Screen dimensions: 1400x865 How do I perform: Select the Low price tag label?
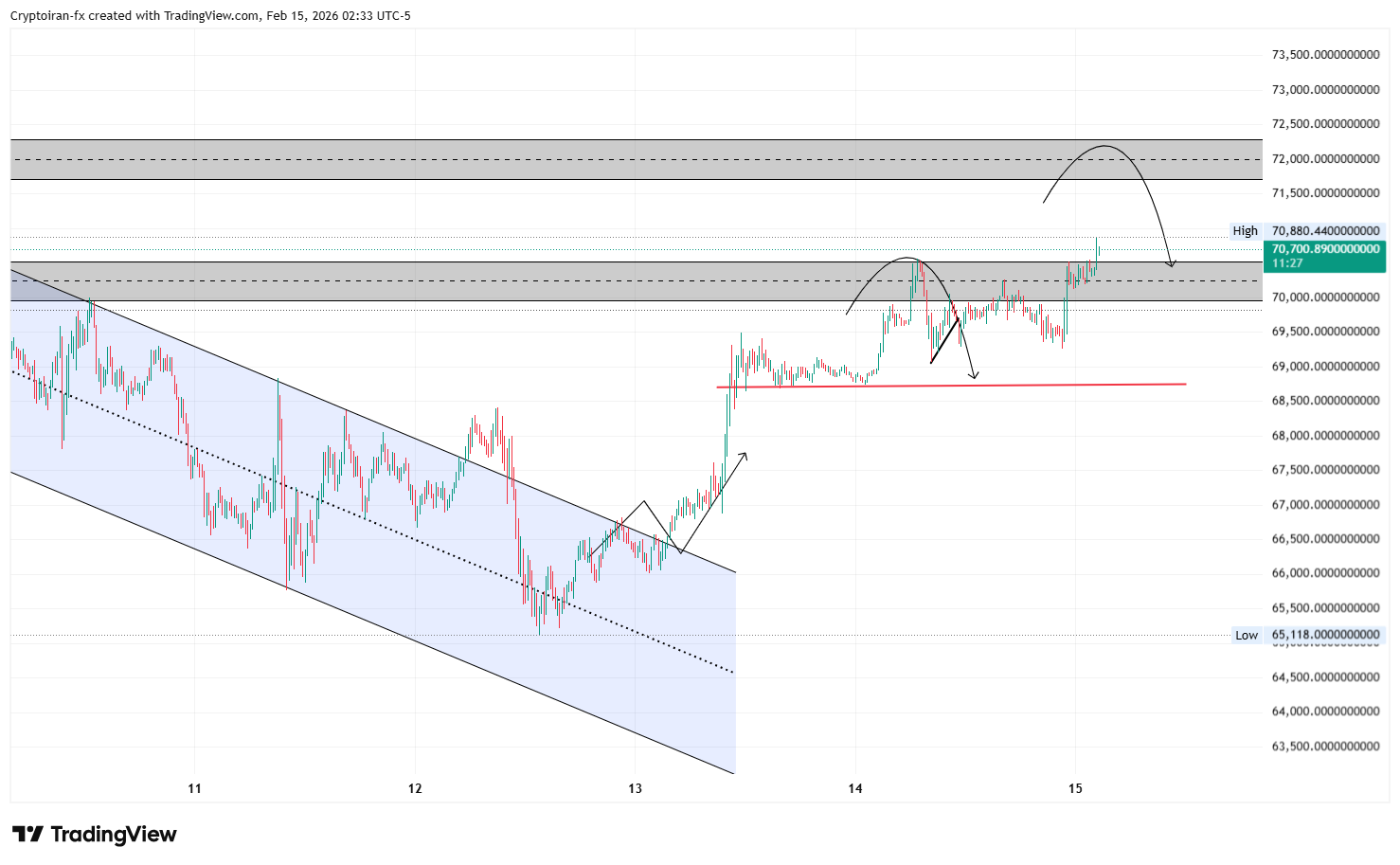[1246, 636]
